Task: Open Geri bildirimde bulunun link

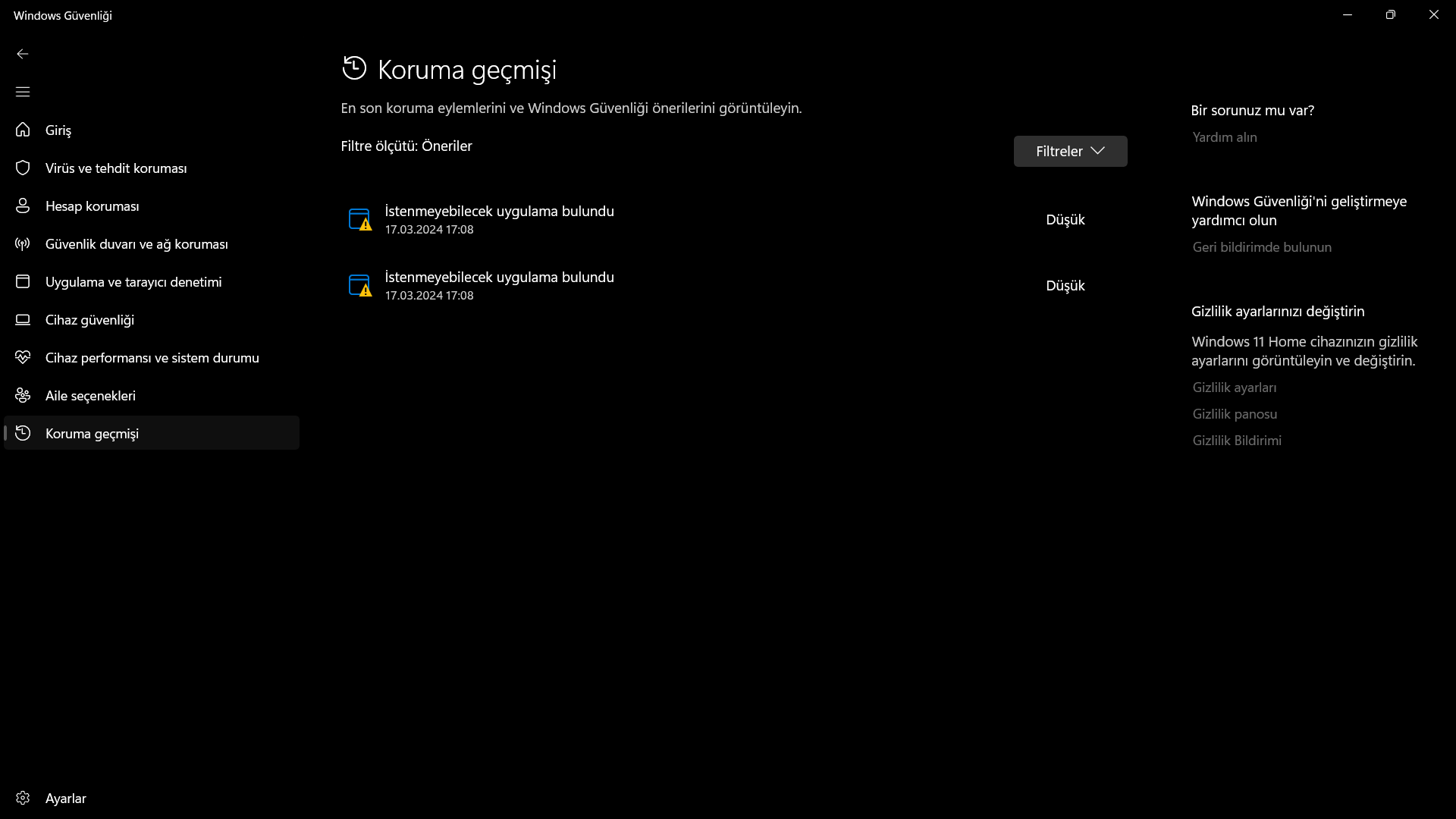Action: tap(1261, 247)
